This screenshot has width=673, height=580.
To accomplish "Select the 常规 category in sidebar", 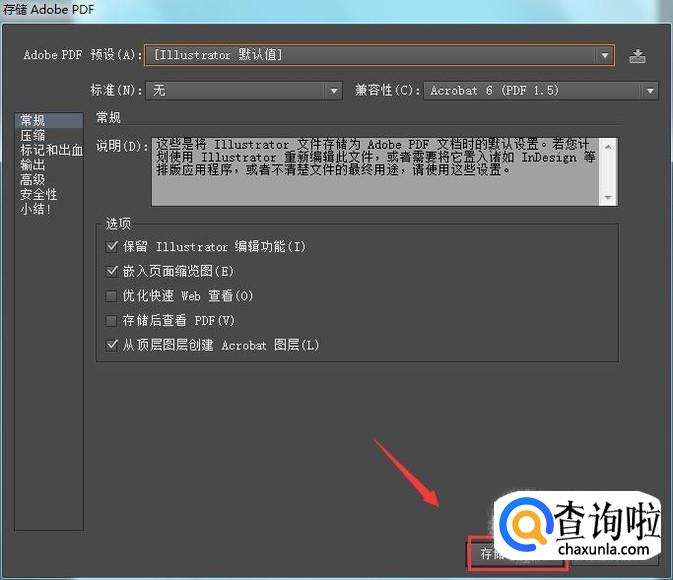I will pos(49,120).
